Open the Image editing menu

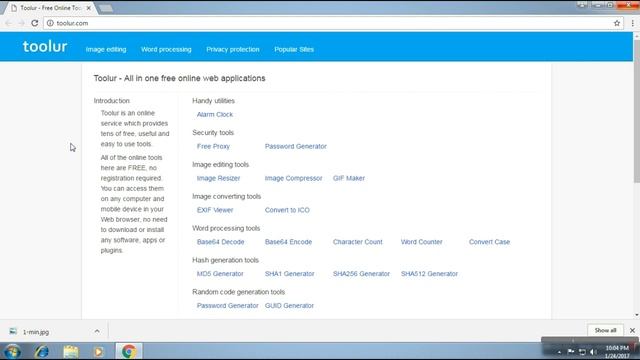[106, 49]
